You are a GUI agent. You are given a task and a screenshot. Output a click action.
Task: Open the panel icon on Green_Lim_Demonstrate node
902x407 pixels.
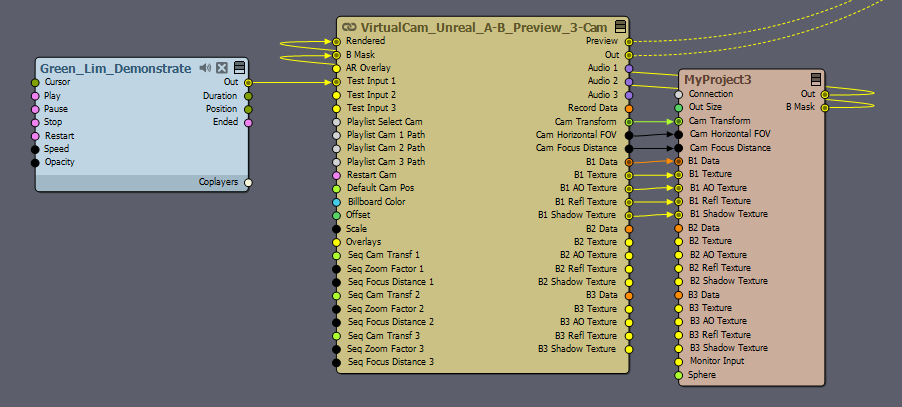(239, 68)
